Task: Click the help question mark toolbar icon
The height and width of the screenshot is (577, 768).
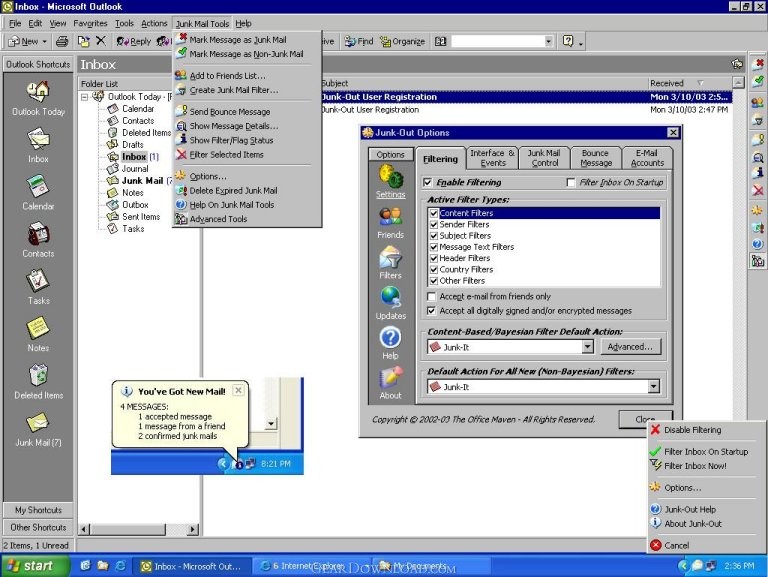Action: 568,41
